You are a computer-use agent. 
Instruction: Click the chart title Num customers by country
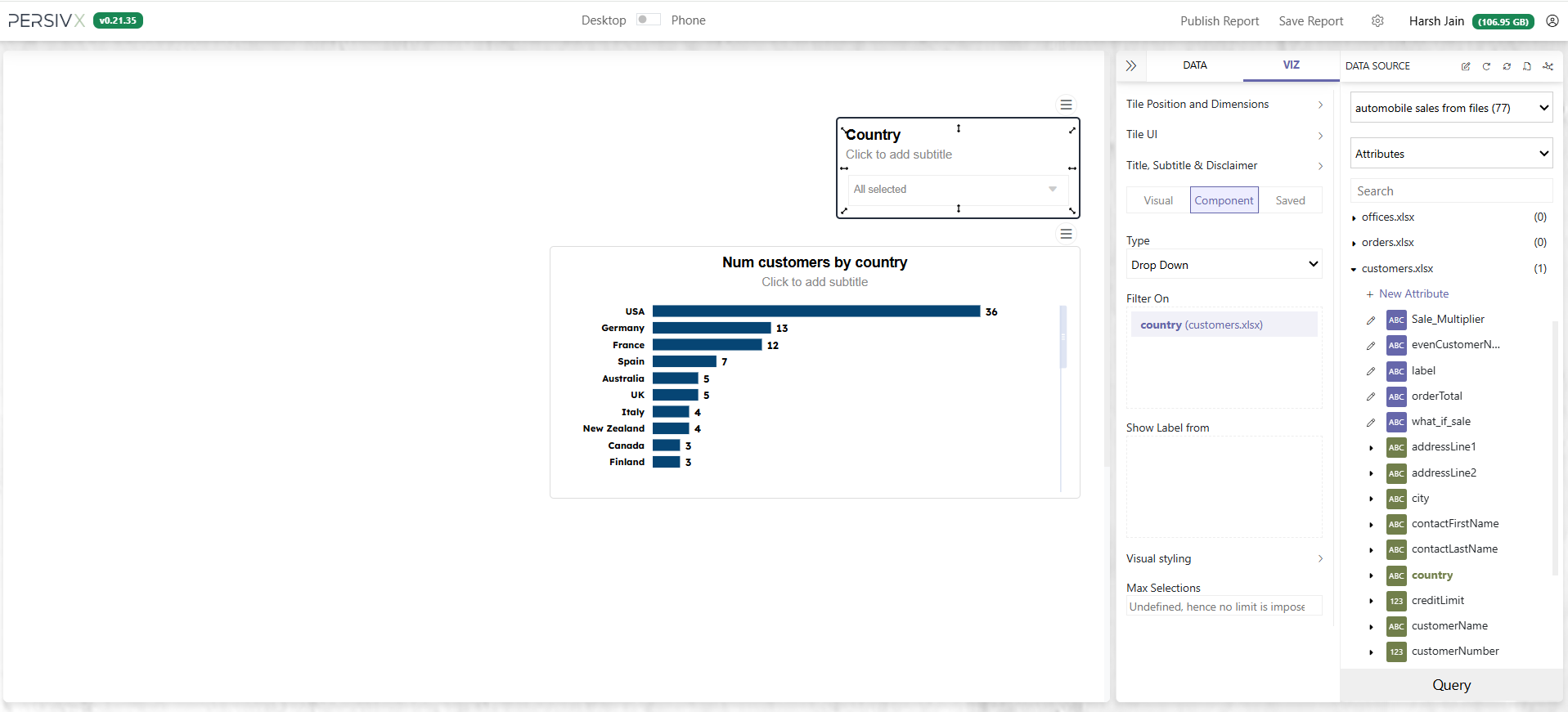tap(815, 262)
